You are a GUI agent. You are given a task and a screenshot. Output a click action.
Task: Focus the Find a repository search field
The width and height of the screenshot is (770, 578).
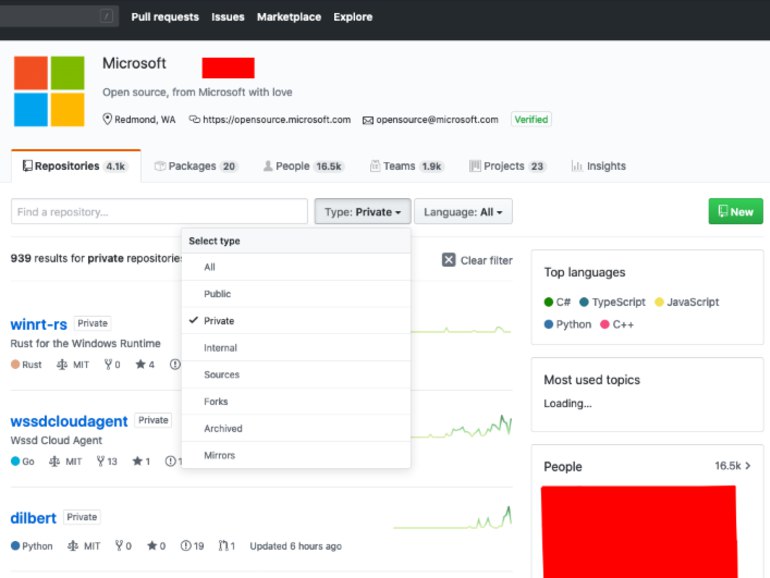click(159, 212)
